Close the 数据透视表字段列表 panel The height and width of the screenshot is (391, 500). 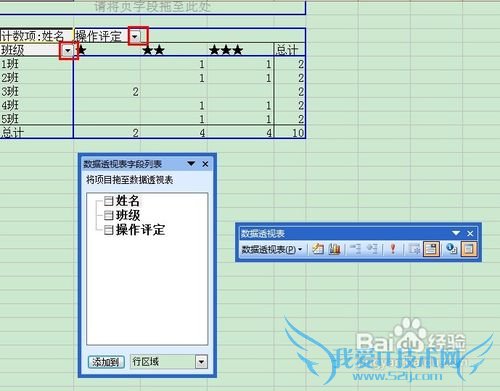[x=205, y=164]
